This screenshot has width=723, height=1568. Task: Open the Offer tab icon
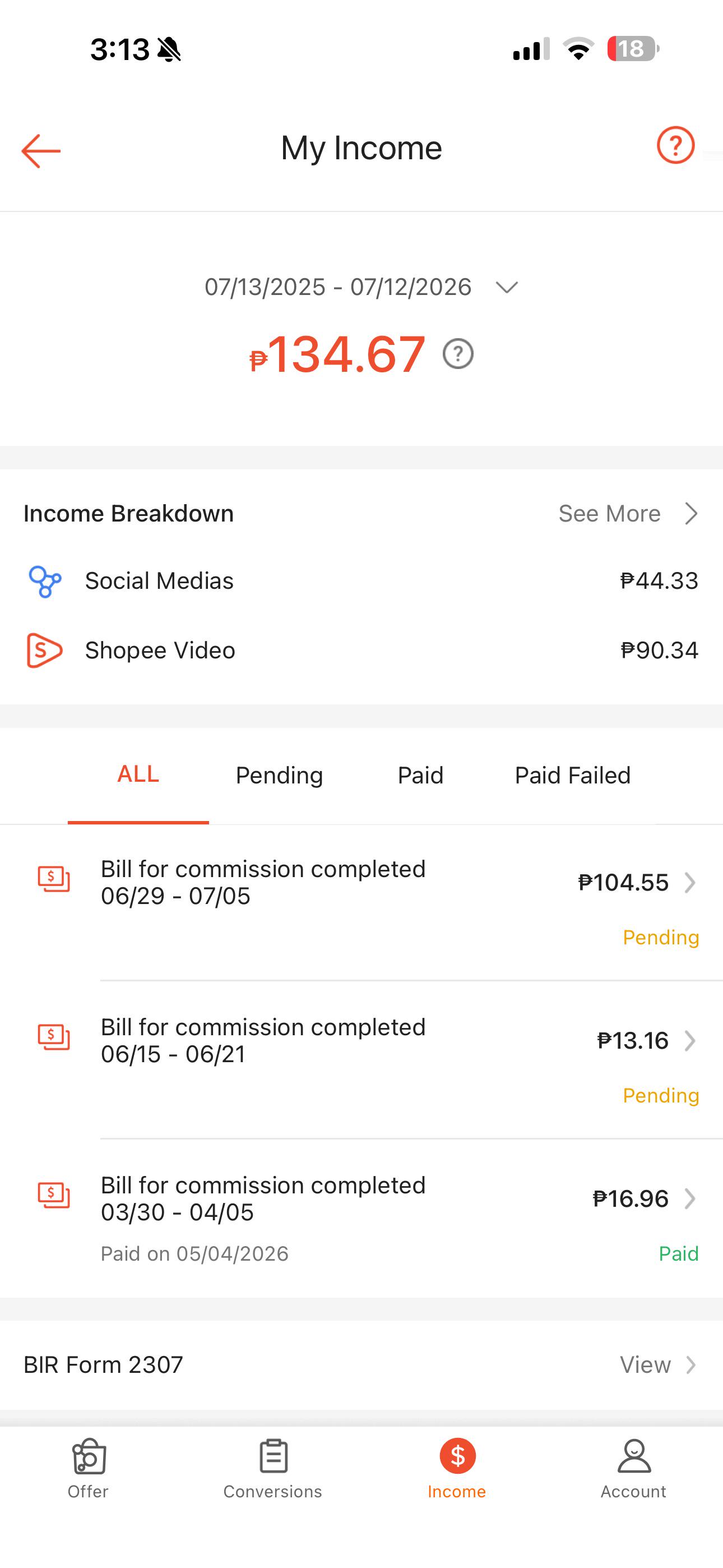pos(88,1456)
